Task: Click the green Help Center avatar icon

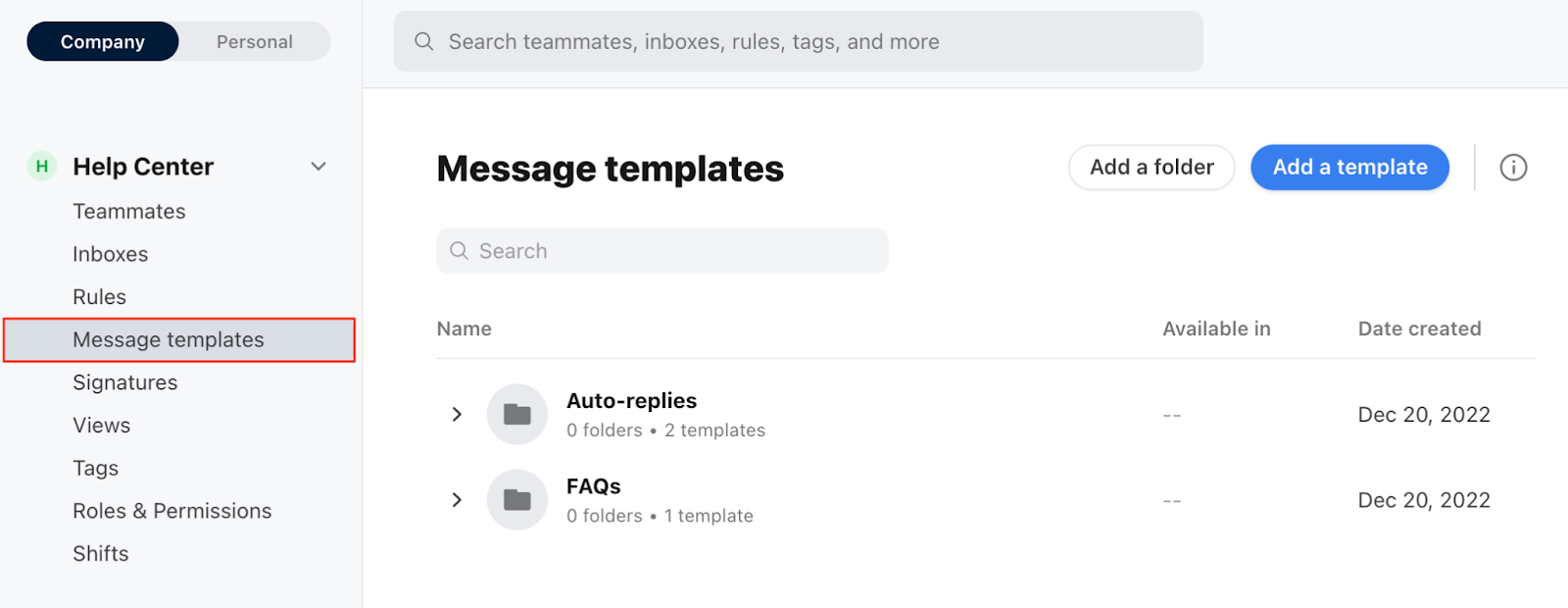Action: pyautogui.click(x=41, y=167)
